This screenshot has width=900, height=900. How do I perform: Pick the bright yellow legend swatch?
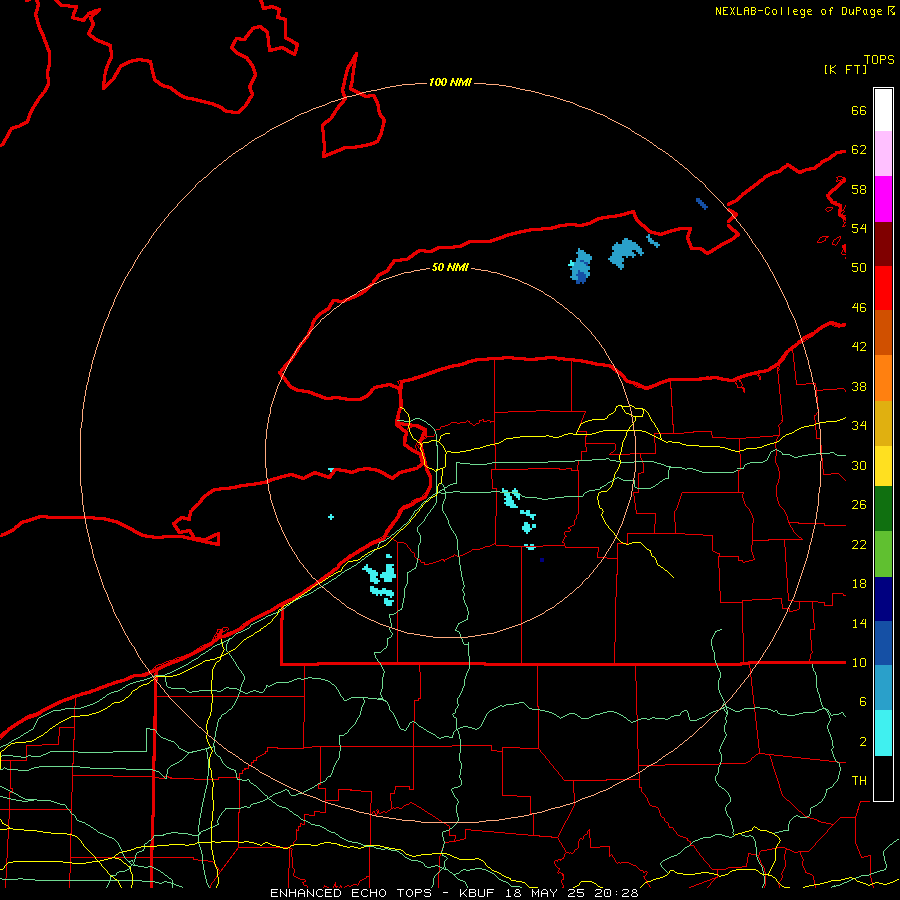tap(883, 466)
